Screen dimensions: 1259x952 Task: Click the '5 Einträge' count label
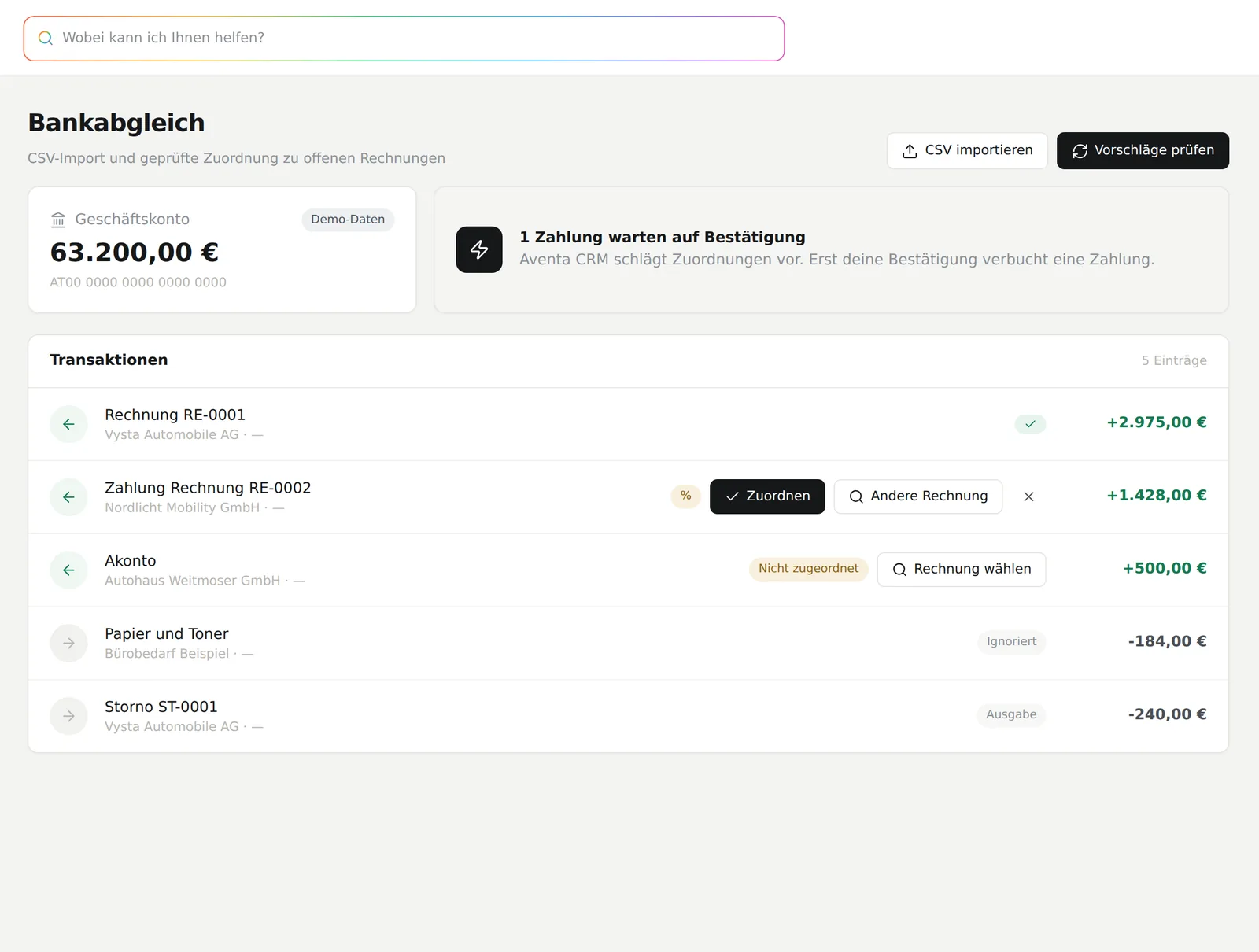click(x=1174, y=360)
